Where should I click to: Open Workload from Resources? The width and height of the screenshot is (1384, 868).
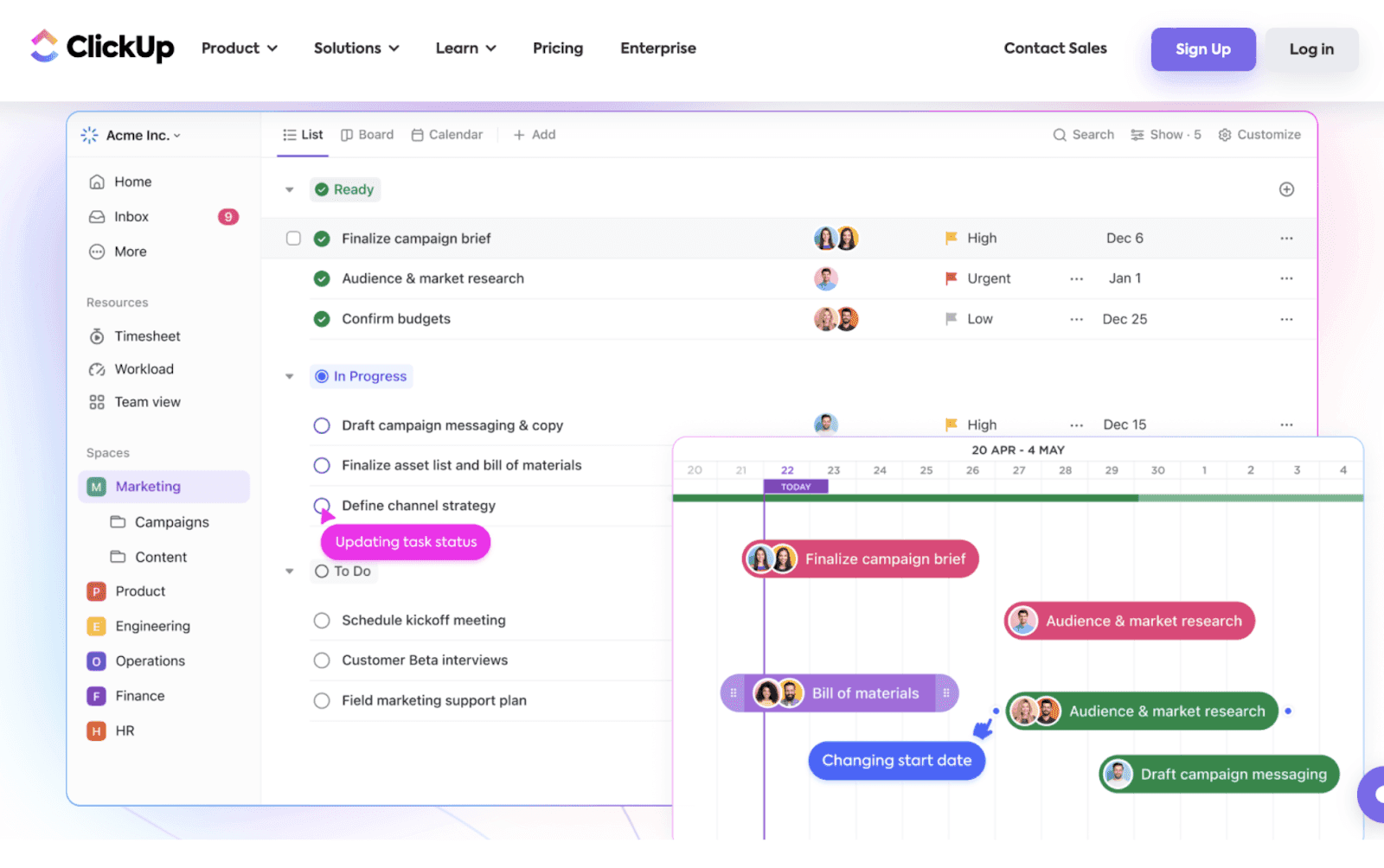[131, 369]
